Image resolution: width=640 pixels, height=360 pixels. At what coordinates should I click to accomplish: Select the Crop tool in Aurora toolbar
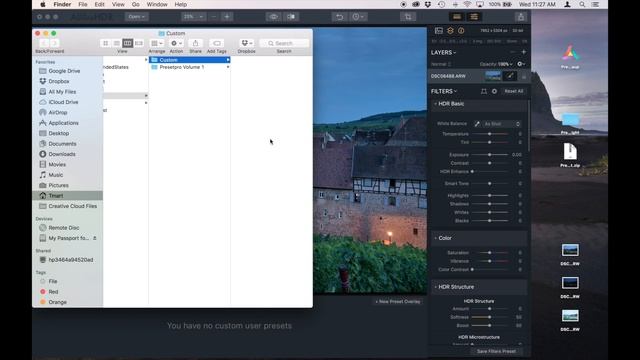(408, 17)
